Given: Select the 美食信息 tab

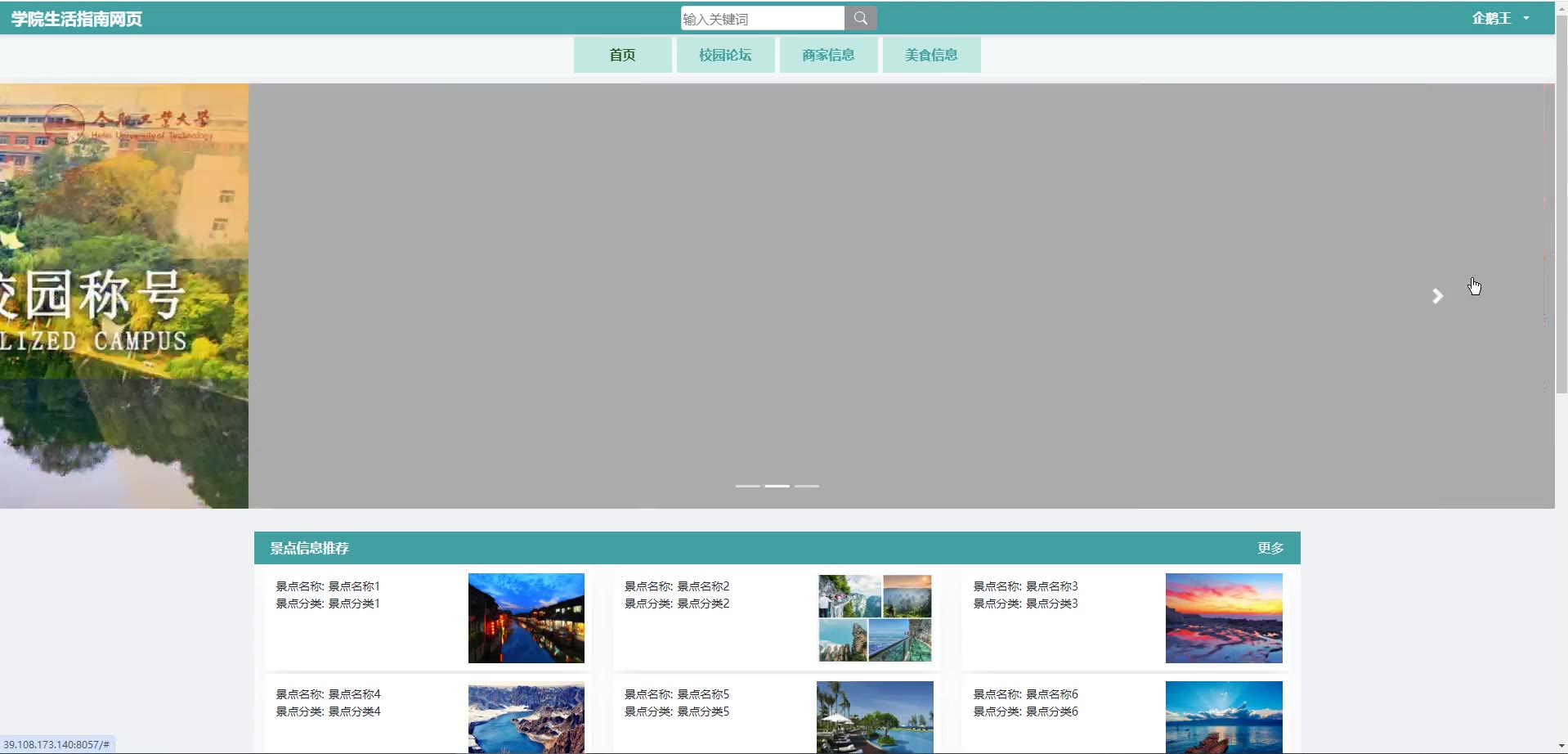Looking at the screenshot, I should click(931, 55).
